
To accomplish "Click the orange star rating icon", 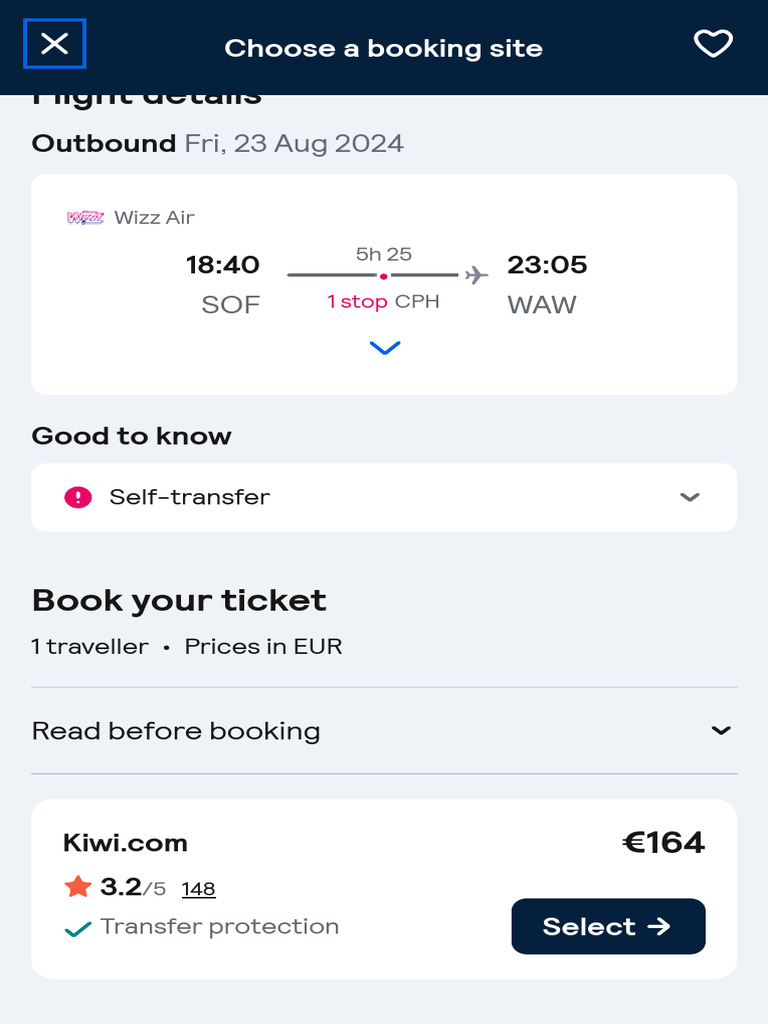I will (x=78, y=886).
